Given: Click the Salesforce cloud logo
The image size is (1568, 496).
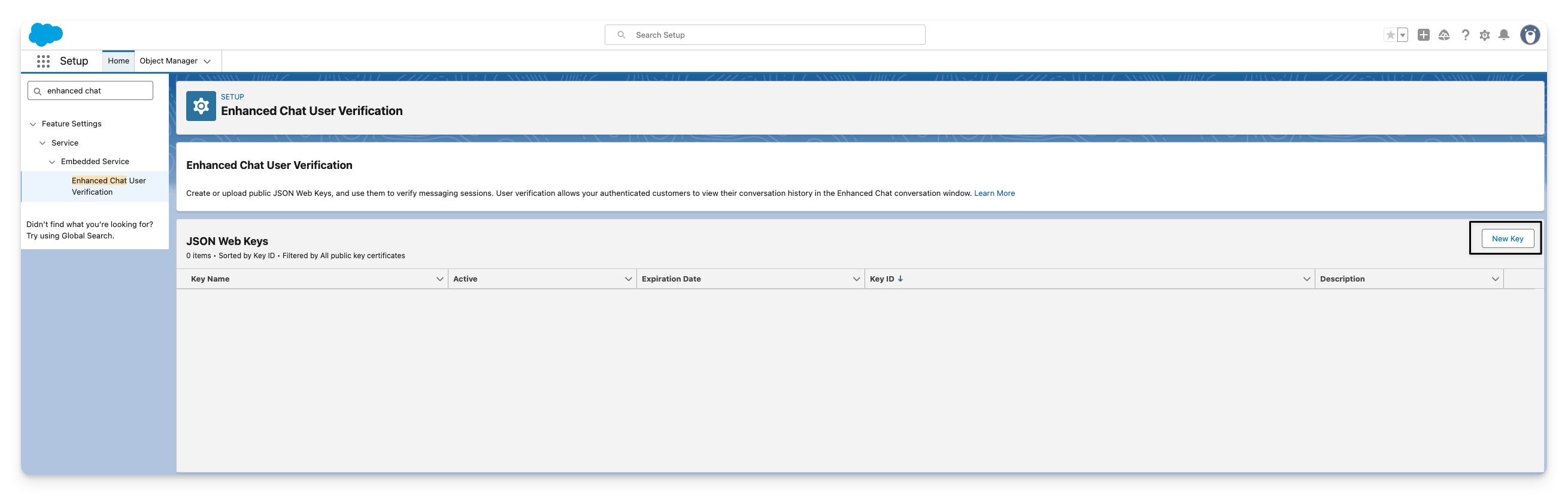Looking at the screenshot, I should click(46, 35).
